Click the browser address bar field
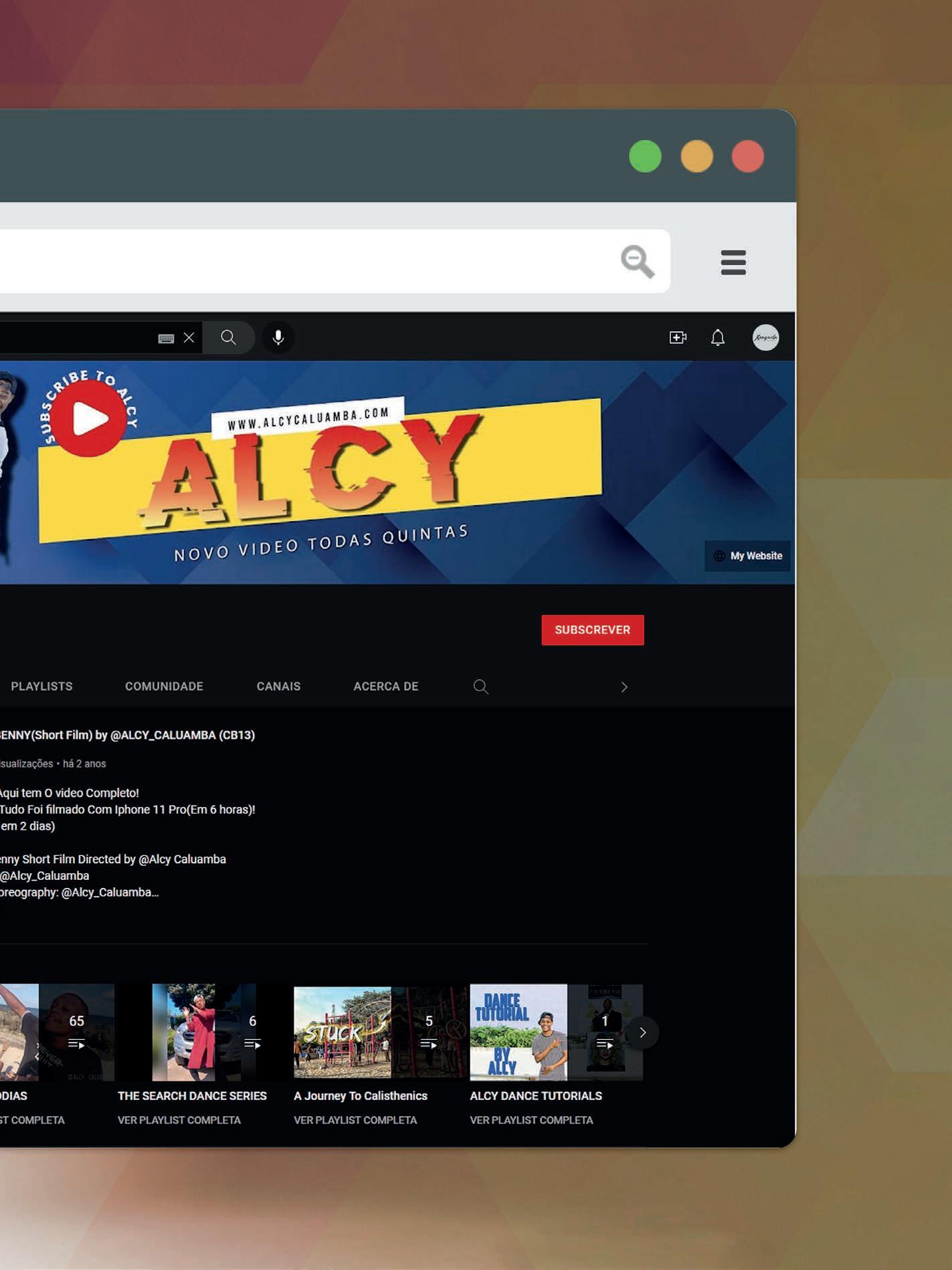The height and width of the screenshot is (1270, 952). point(335,261)
